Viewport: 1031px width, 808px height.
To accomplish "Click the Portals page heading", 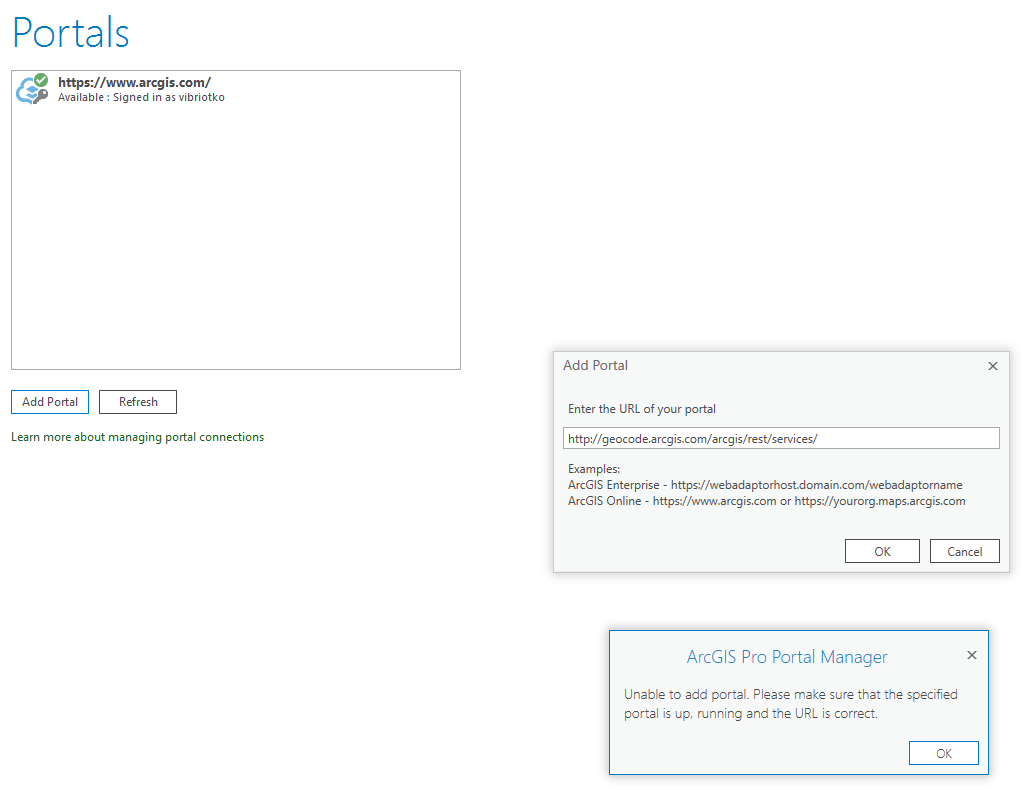I will click(x=70, y=32).
